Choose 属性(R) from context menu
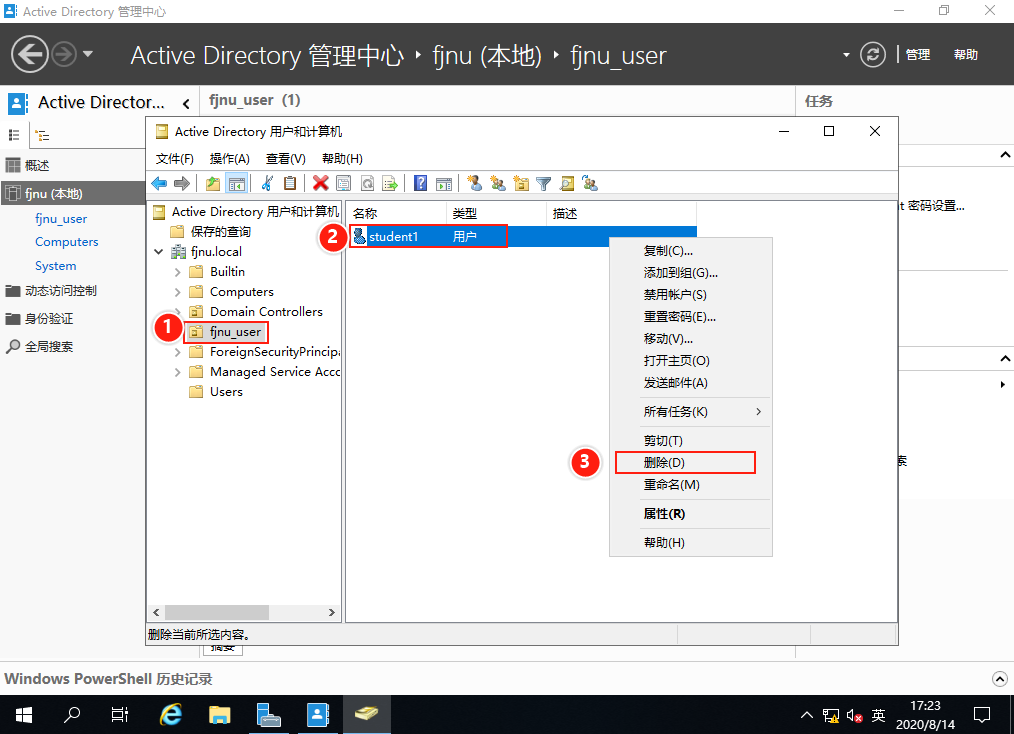The width and height of the screenshot is (1014, 734). (691, 513)
